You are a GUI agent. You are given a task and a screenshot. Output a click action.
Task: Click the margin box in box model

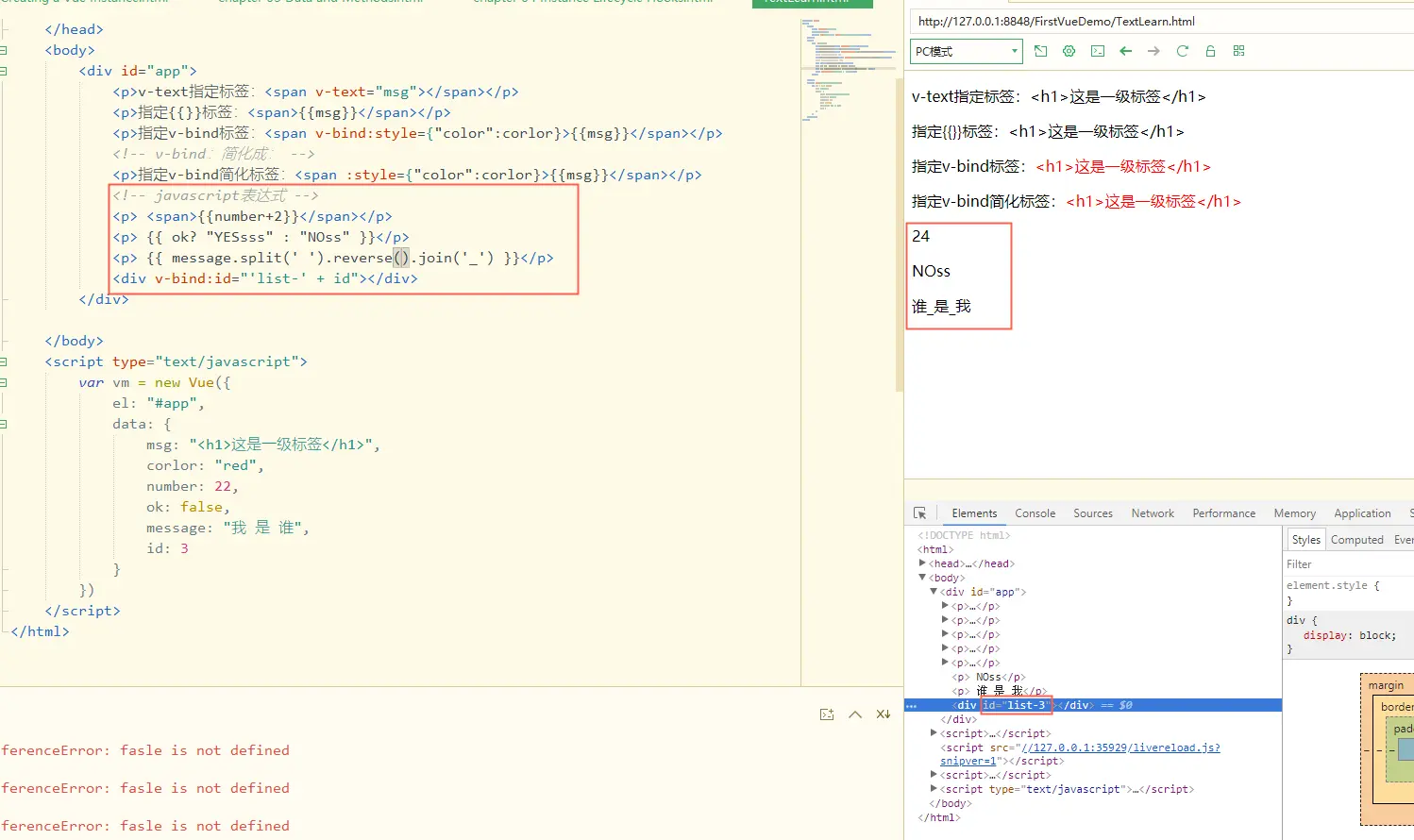point(1386,685)
